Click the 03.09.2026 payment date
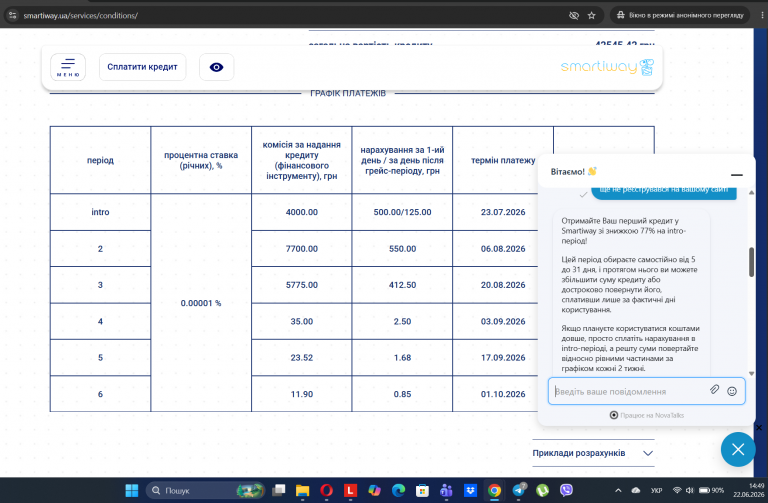768x503 pixels. point(503,321)
